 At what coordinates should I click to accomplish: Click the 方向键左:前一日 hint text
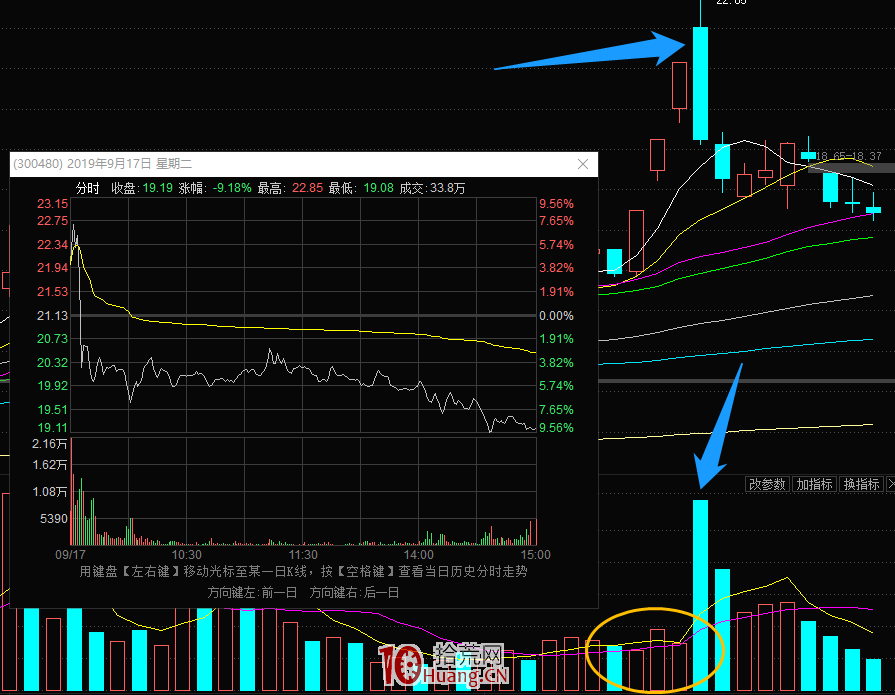[x=252, y=593]
